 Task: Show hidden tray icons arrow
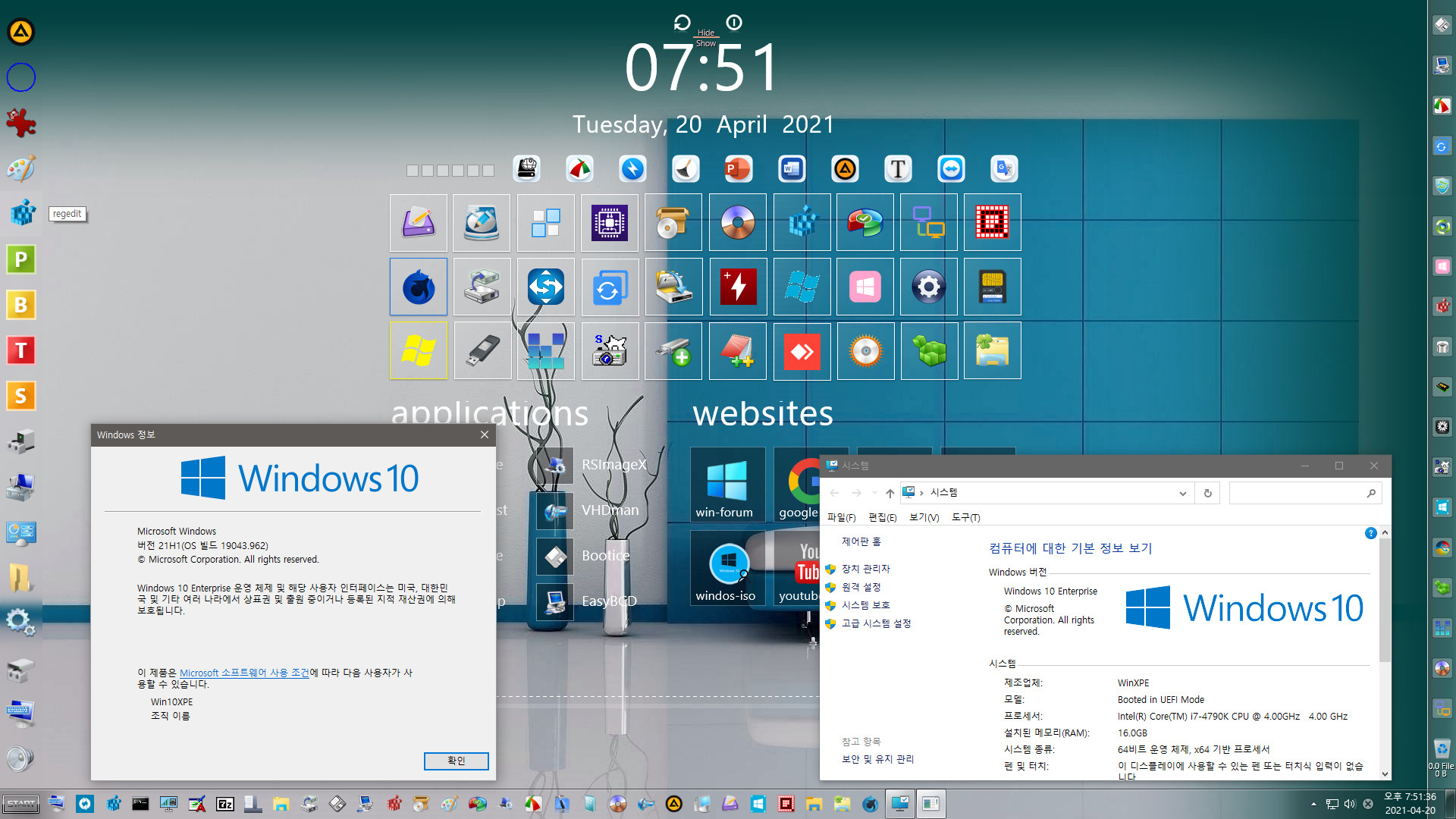(x=1313, y=804)
